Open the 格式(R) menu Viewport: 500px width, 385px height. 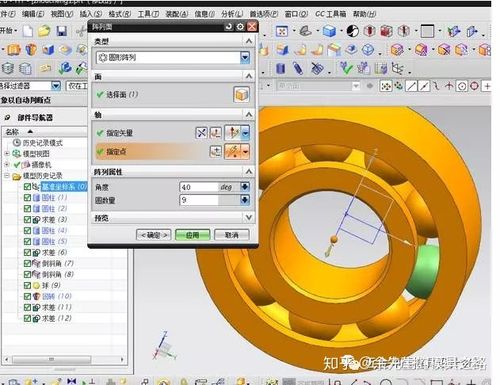tap(120, 14)
